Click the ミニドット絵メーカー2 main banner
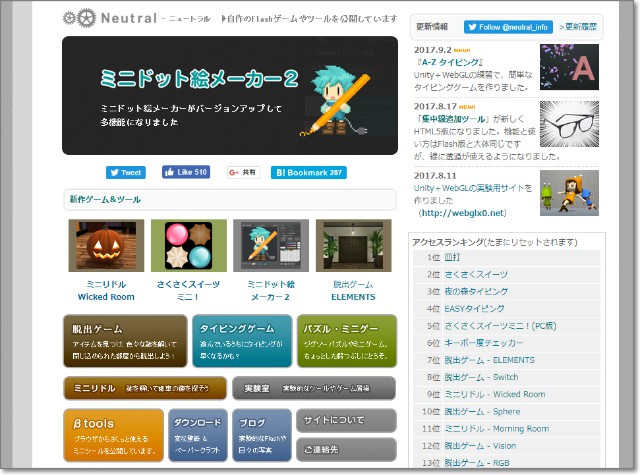Screen dimensions: 640x475 [229, 96]
